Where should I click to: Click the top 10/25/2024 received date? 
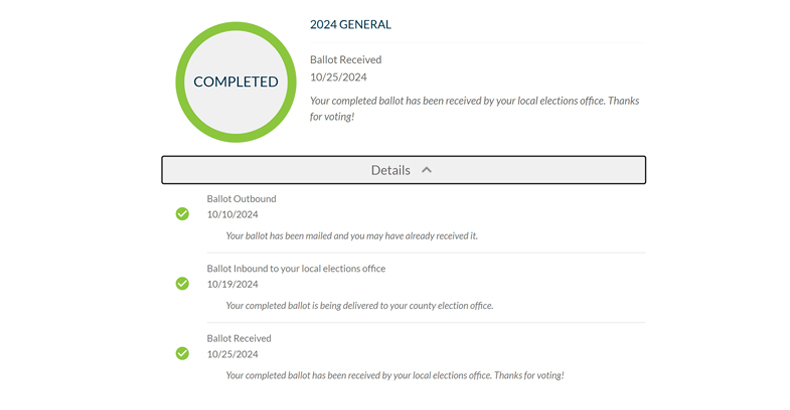tap(338, 77)
